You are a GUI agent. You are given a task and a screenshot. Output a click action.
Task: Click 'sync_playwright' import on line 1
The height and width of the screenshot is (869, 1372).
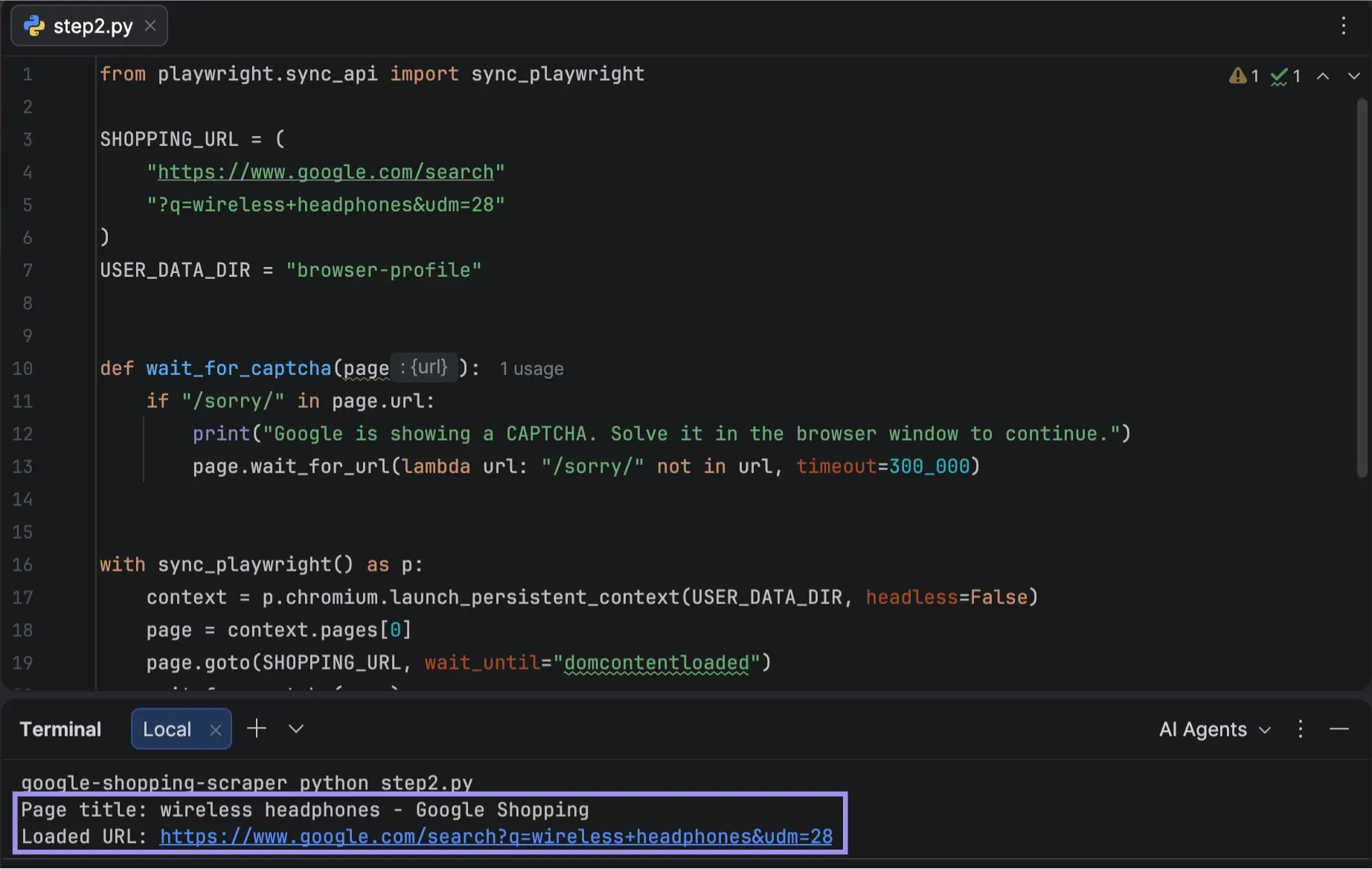point(558,74)
